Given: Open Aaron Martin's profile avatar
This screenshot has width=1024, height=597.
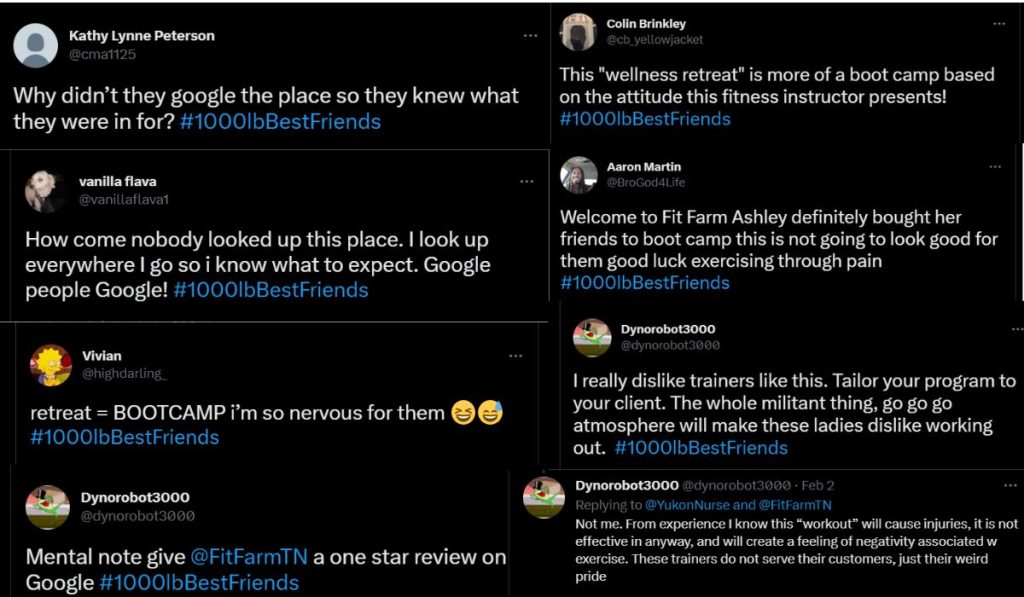Looking at the screenshot, I should (579, 175).
